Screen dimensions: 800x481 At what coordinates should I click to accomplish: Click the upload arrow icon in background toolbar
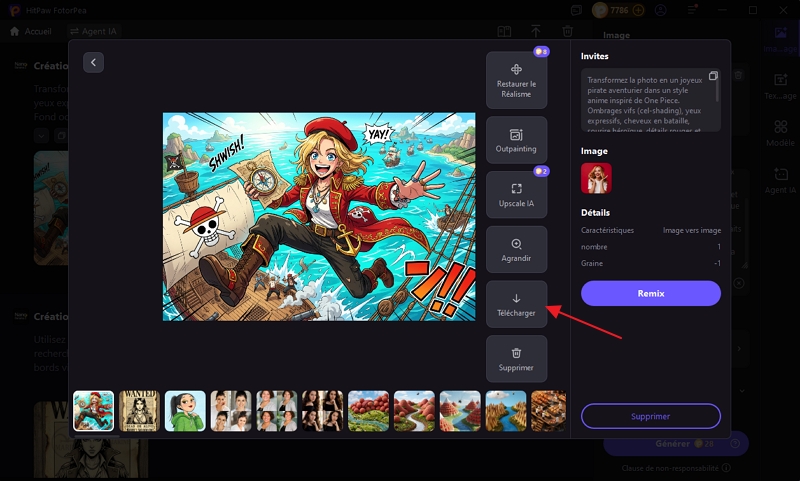[536, 32]
